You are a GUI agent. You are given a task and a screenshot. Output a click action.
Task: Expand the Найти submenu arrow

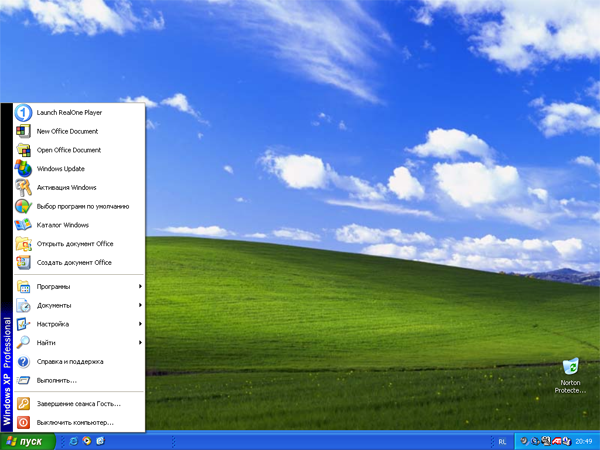click(x=140, y=342)
